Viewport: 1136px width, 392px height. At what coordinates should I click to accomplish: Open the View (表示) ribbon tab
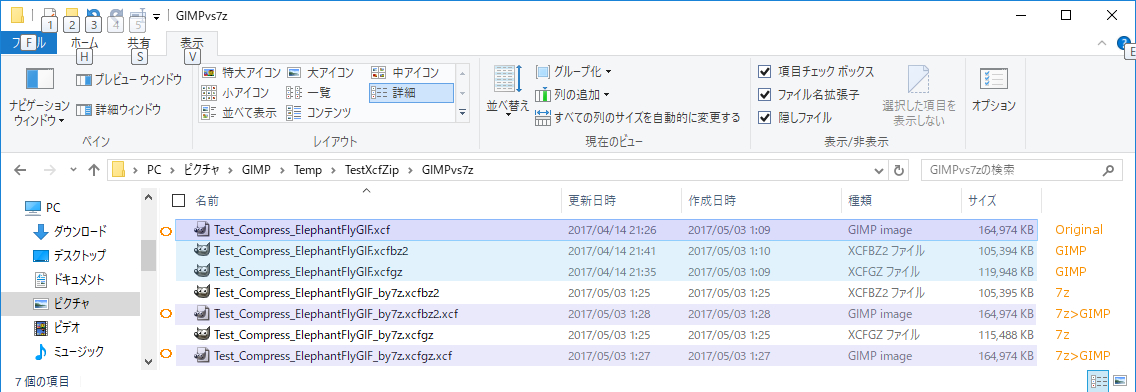192,43
